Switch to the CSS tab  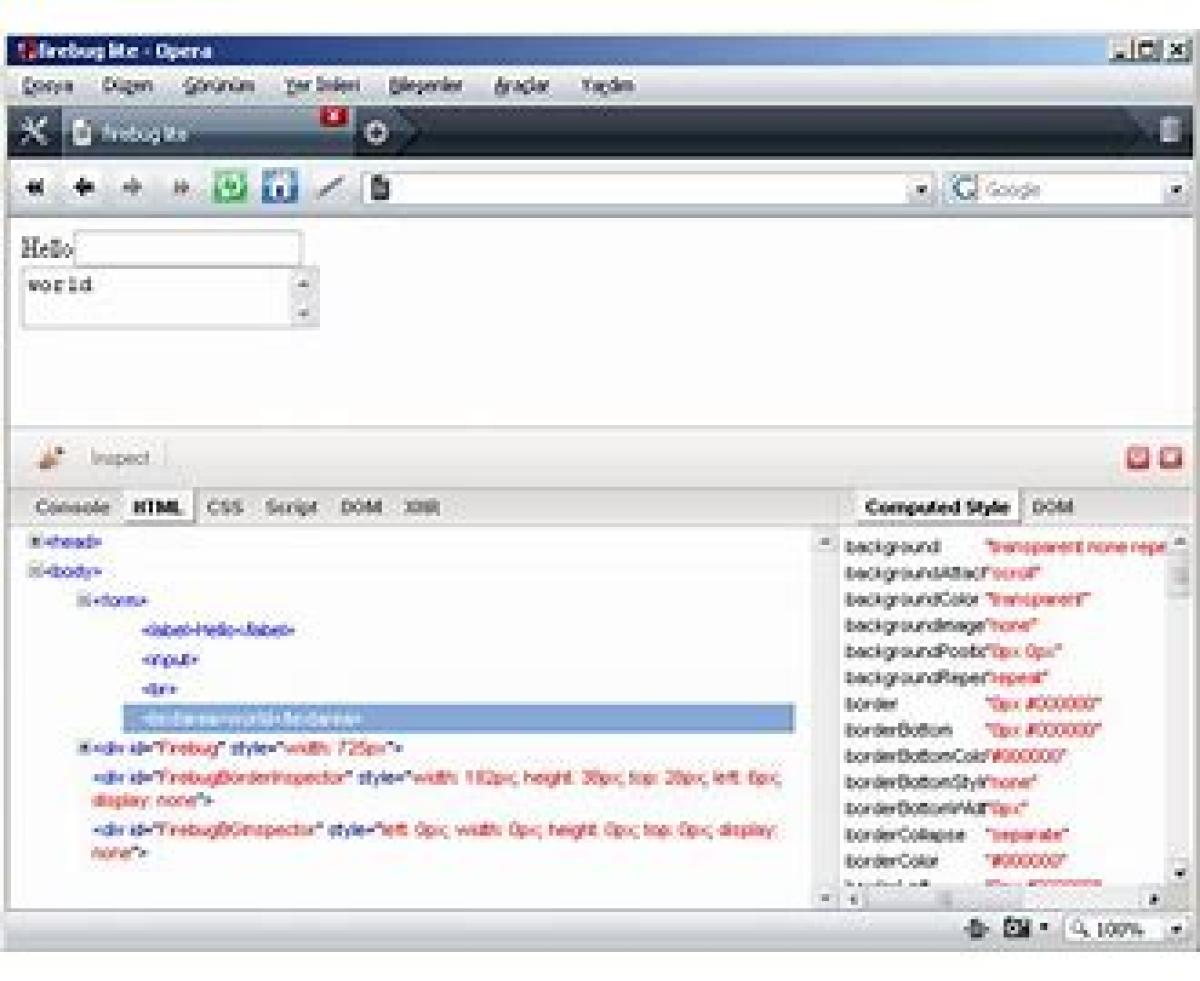point(224,507)
